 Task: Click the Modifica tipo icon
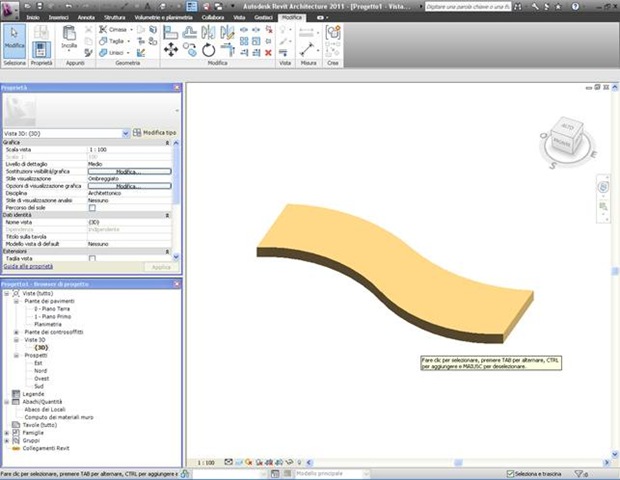click(137, 132)
